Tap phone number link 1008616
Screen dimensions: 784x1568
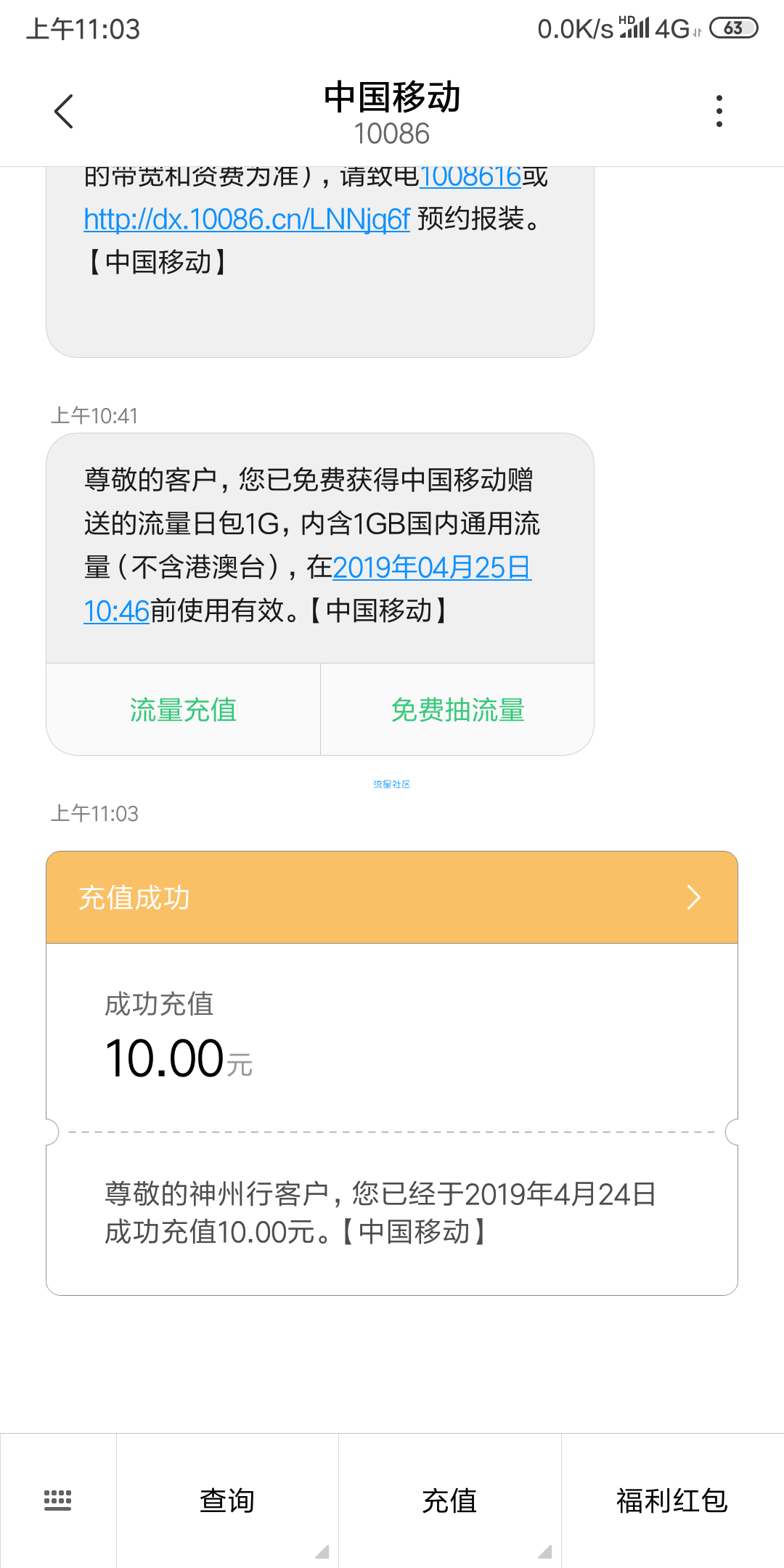[x=470, y=176]
